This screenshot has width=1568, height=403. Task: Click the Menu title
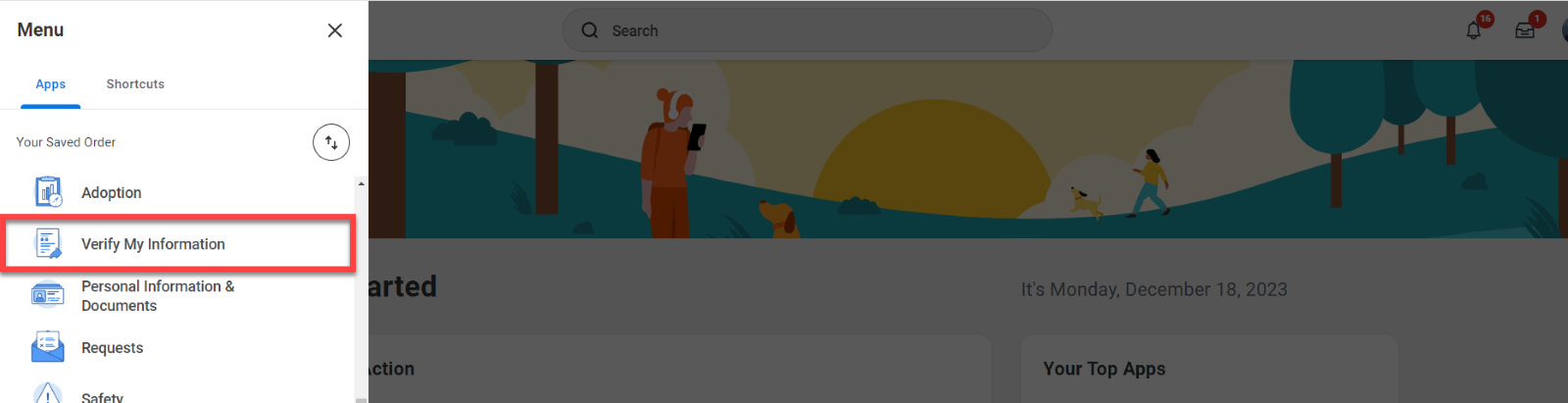[40, 30]
